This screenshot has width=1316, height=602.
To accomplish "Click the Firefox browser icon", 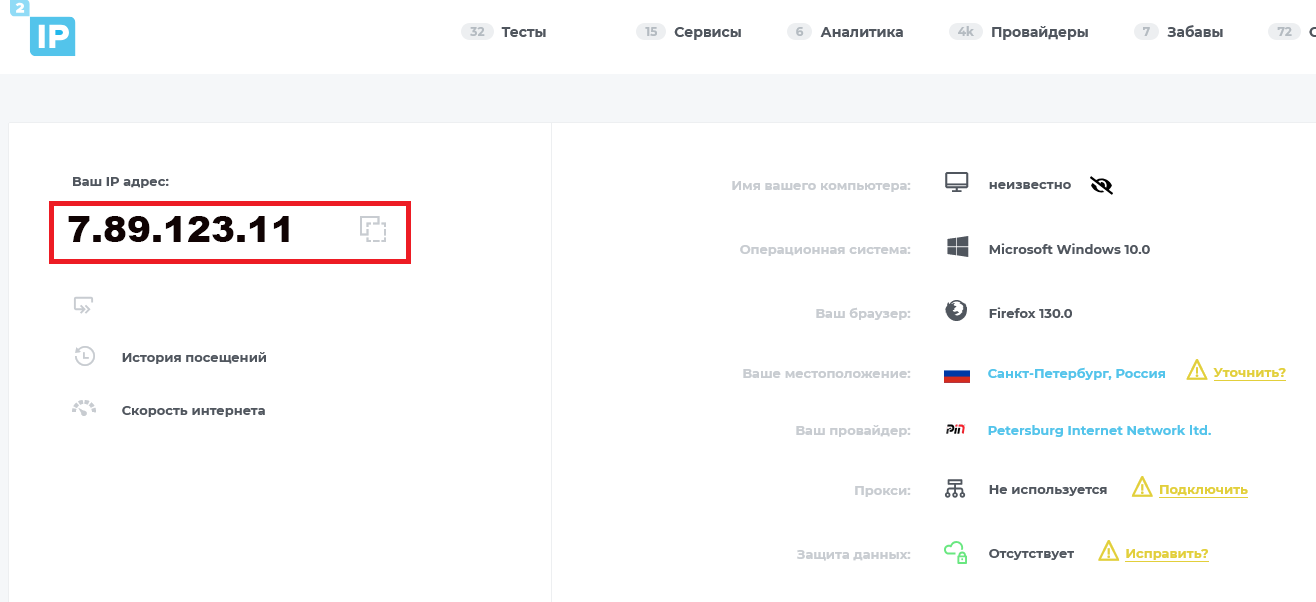I will pos(955,311).
